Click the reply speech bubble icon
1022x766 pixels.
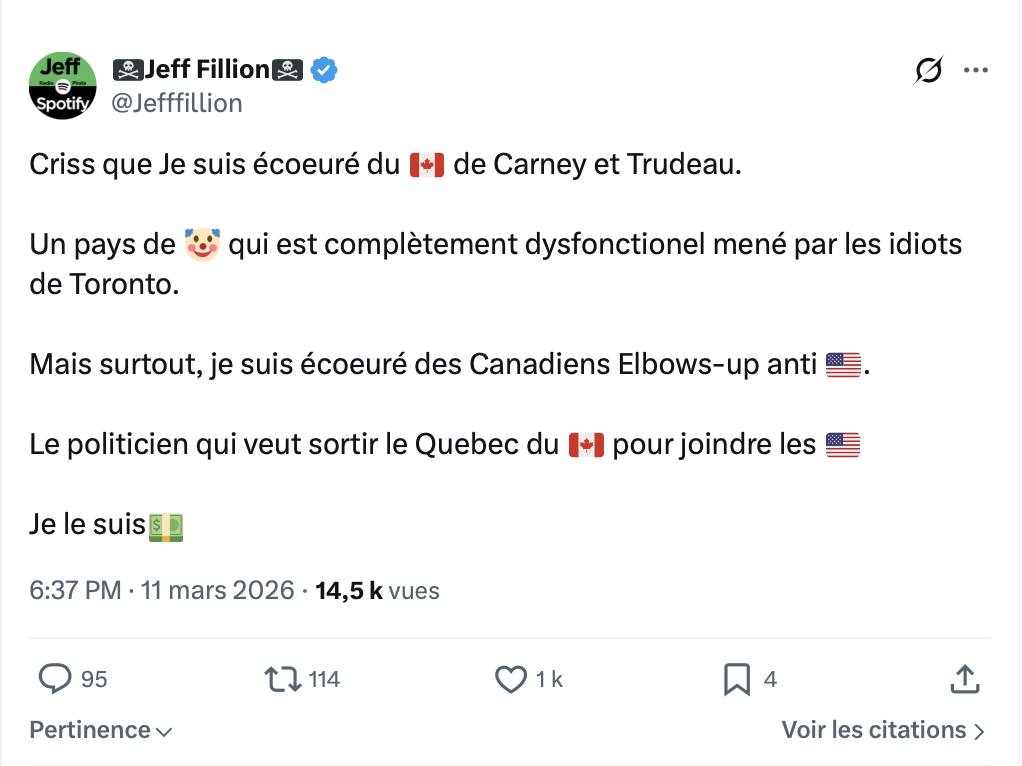(54, 680)
